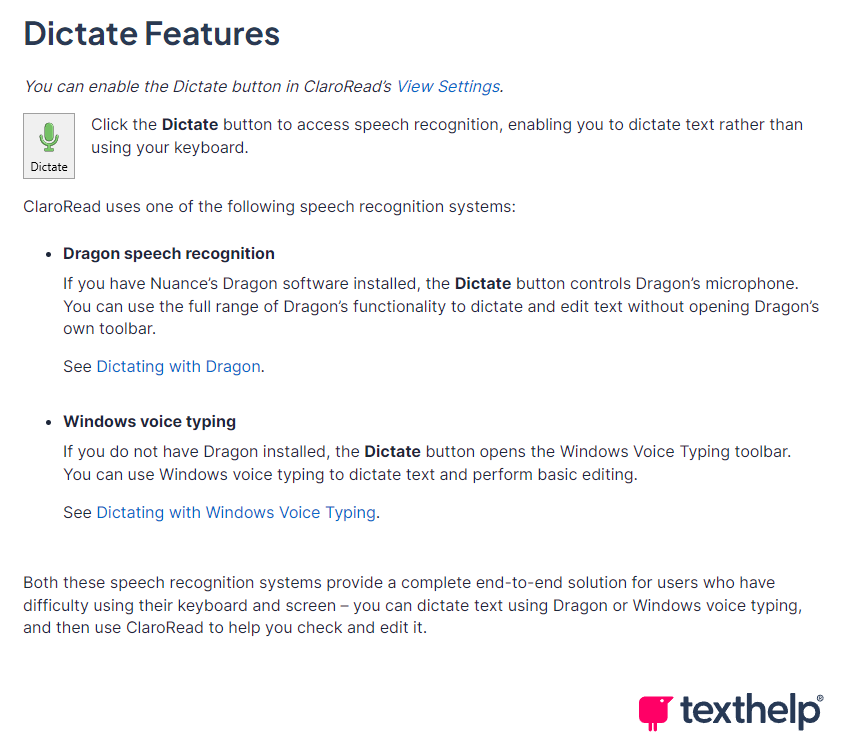
Task: Click the texthelp wordmark text
Action: (749, 711)
